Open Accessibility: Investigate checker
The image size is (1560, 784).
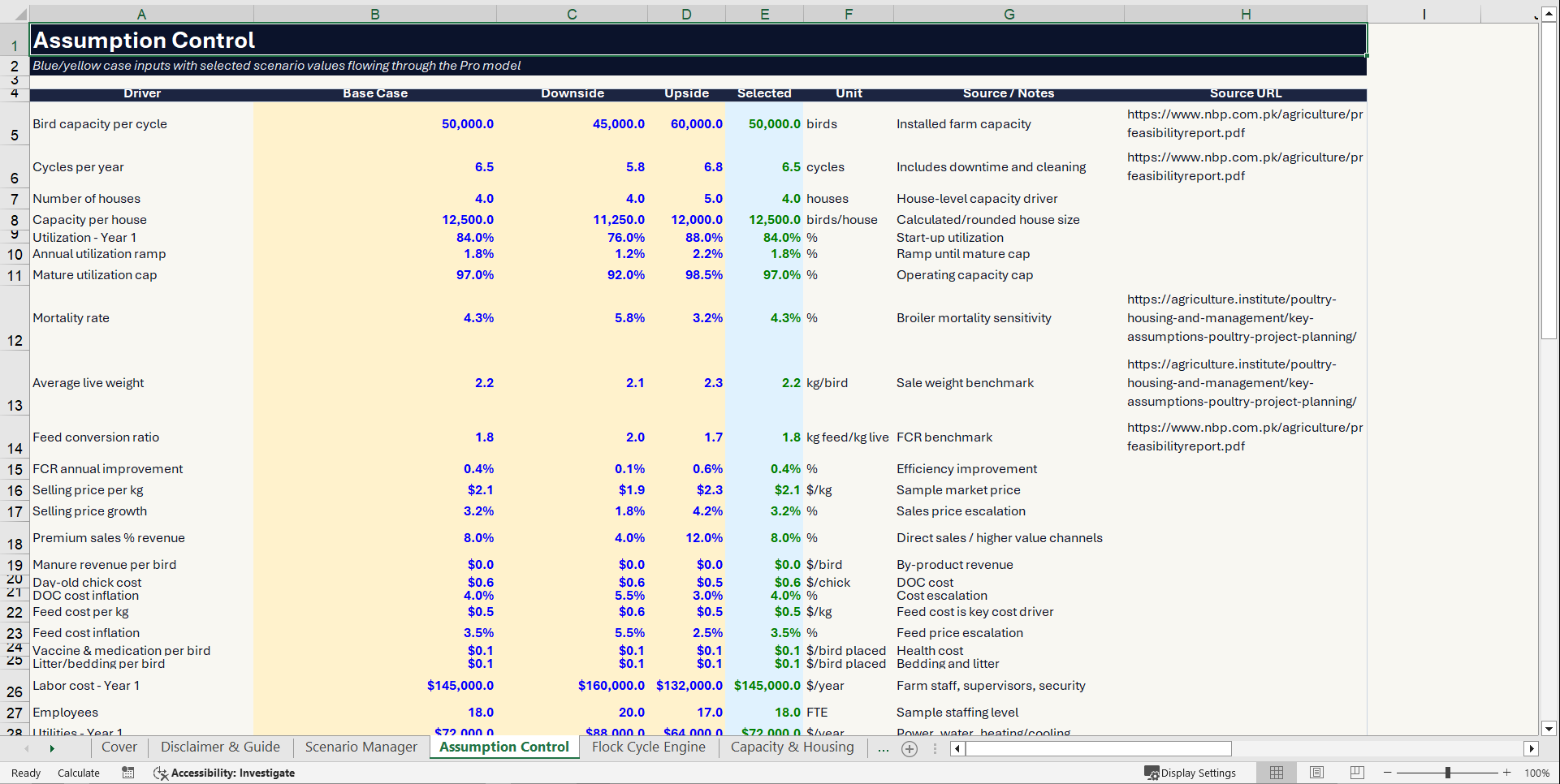coord(224,773)
